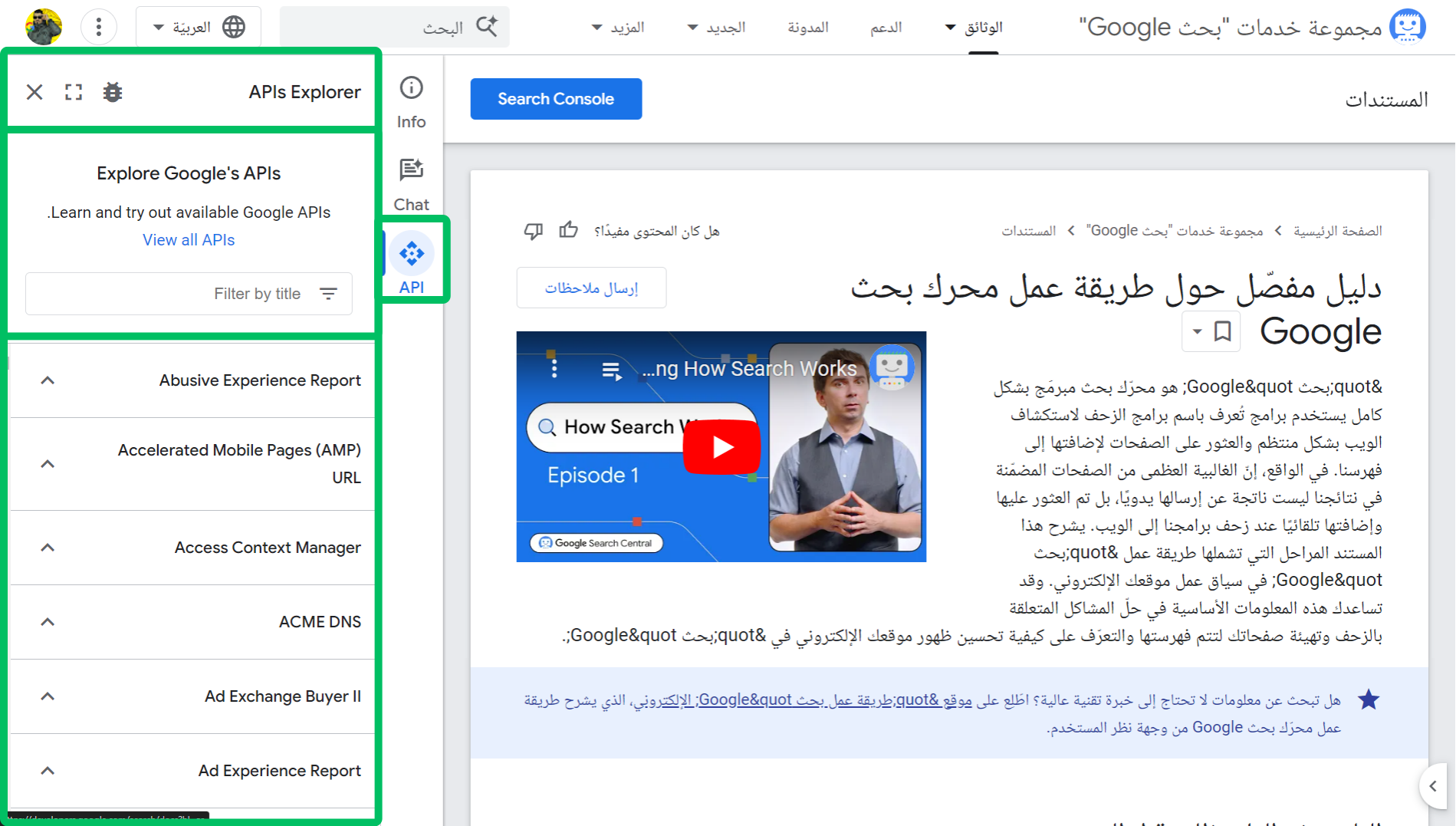
Task: Click the filter list icon
Action: [328, 294]
